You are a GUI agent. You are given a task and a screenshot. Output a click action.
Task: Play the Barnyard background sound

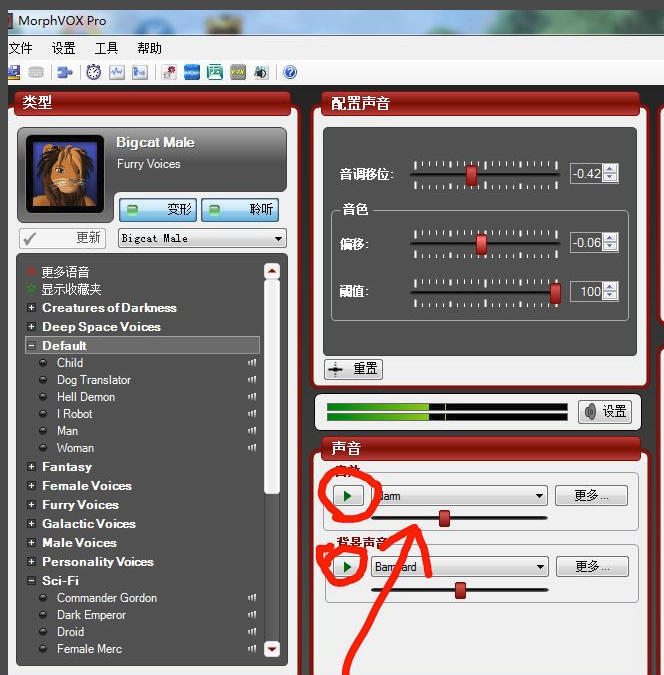348,567
